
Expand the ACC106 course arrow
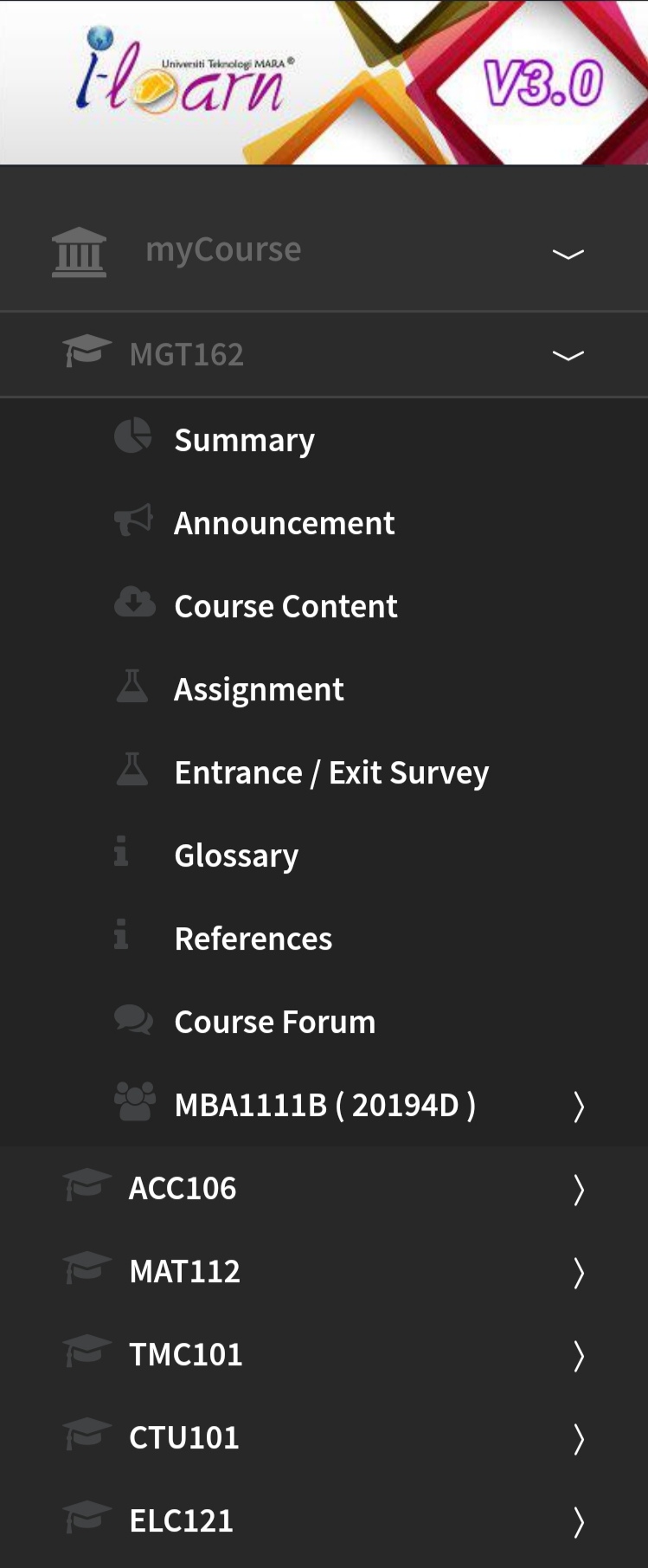(x=579, y=1190)
